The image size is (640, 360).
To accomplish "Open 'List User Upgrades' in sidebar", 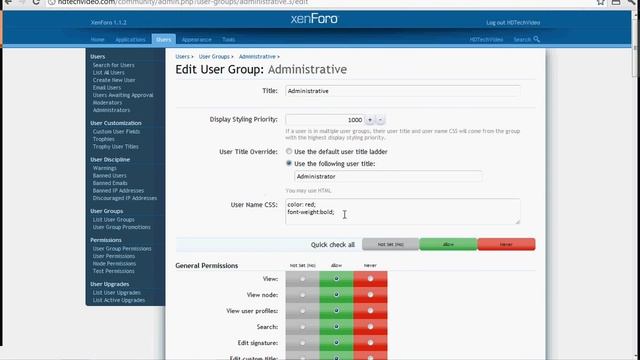I will pos(117,293).
